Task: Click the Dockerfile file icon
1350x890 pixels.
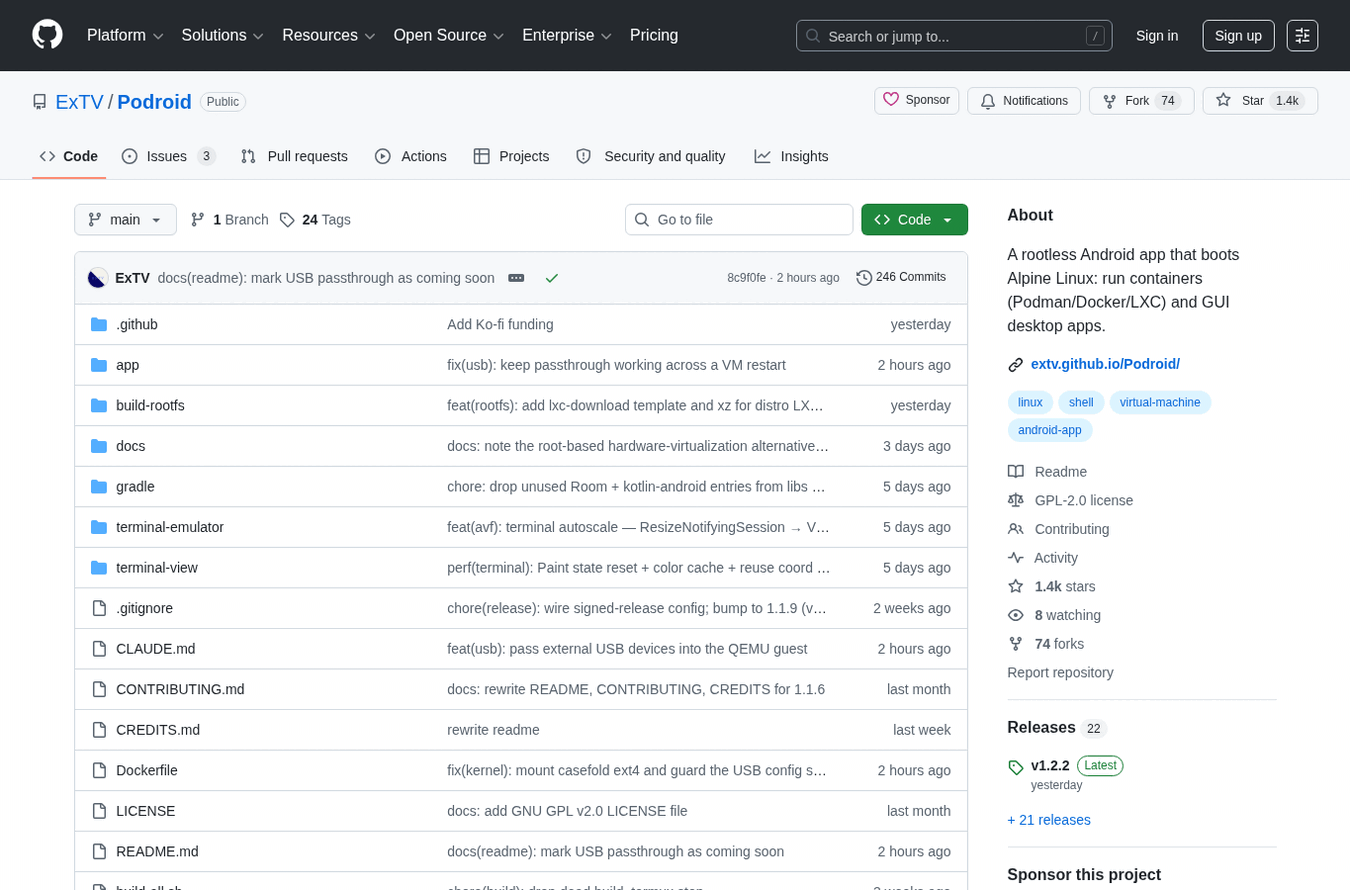Action: 99,770
